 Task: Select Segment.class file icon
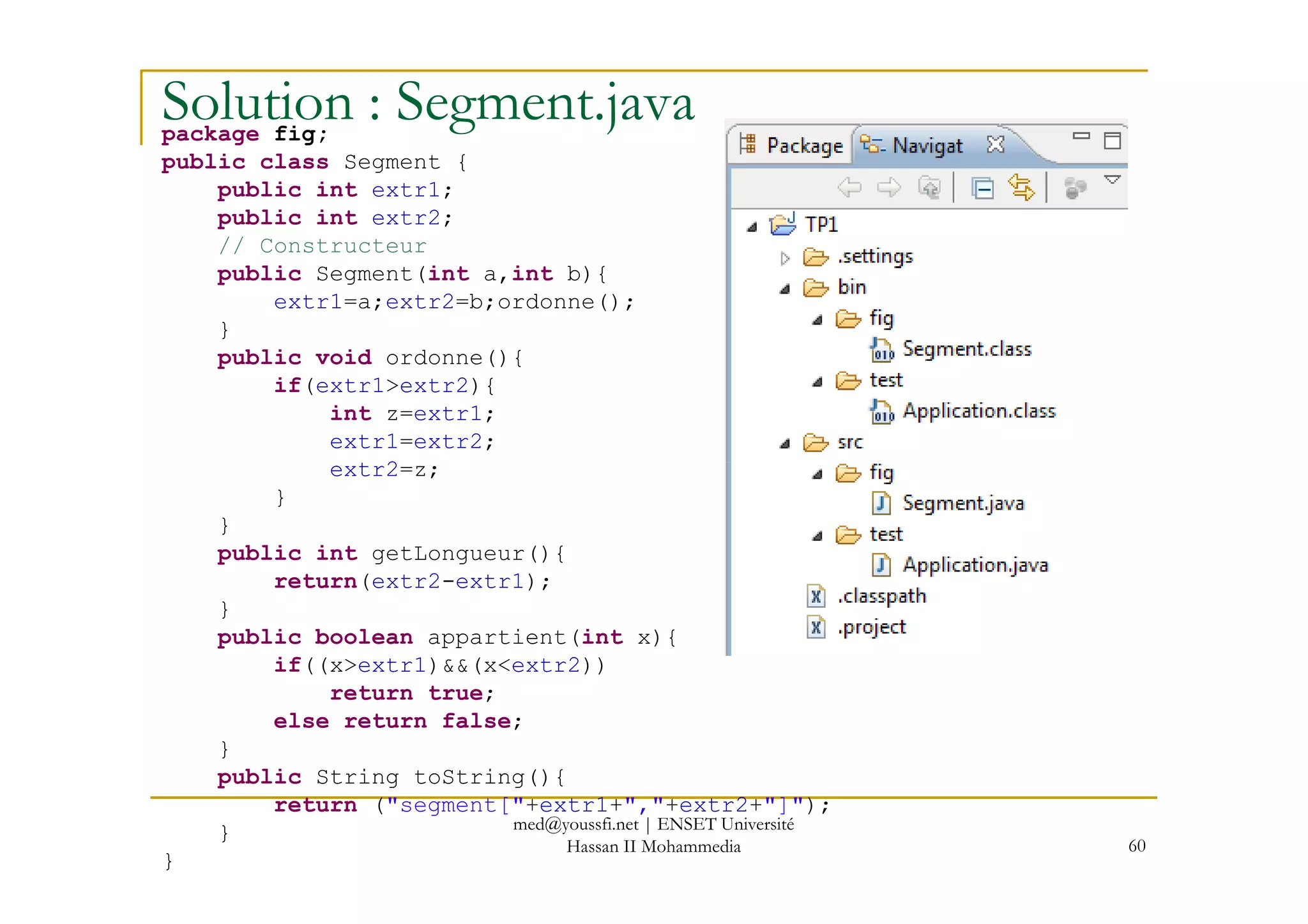881,350
